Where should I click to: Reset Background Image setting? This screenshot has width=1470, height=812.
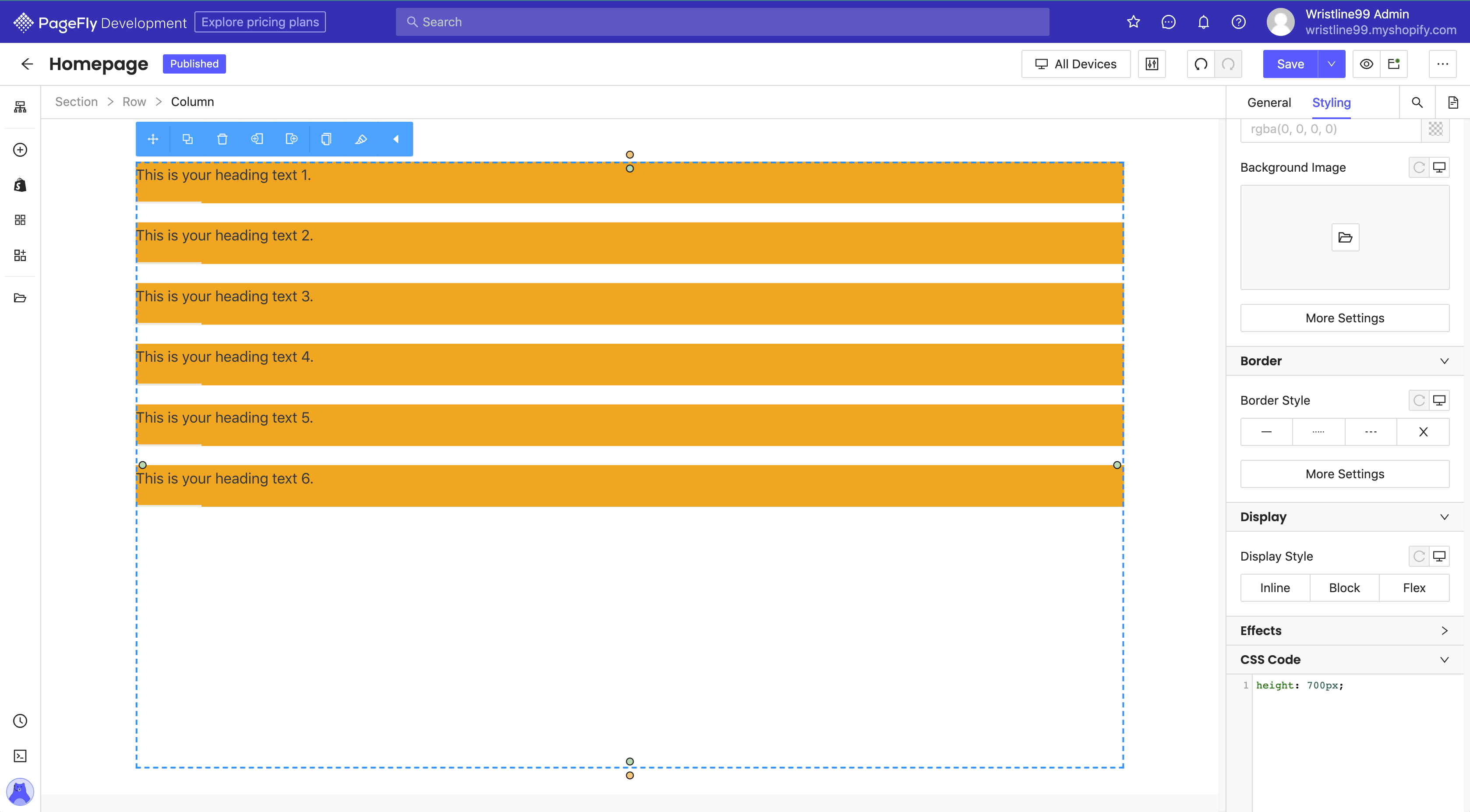(x=1419, y=167)
